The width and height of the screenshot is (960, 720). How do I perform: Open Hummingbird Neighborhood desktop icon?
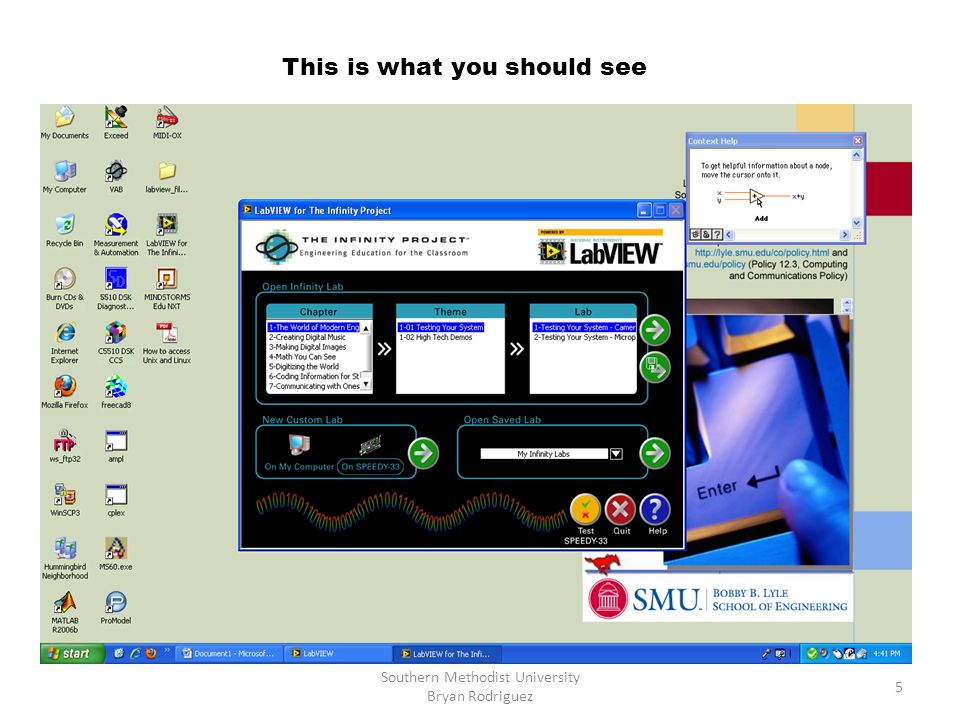pos(64,558)
